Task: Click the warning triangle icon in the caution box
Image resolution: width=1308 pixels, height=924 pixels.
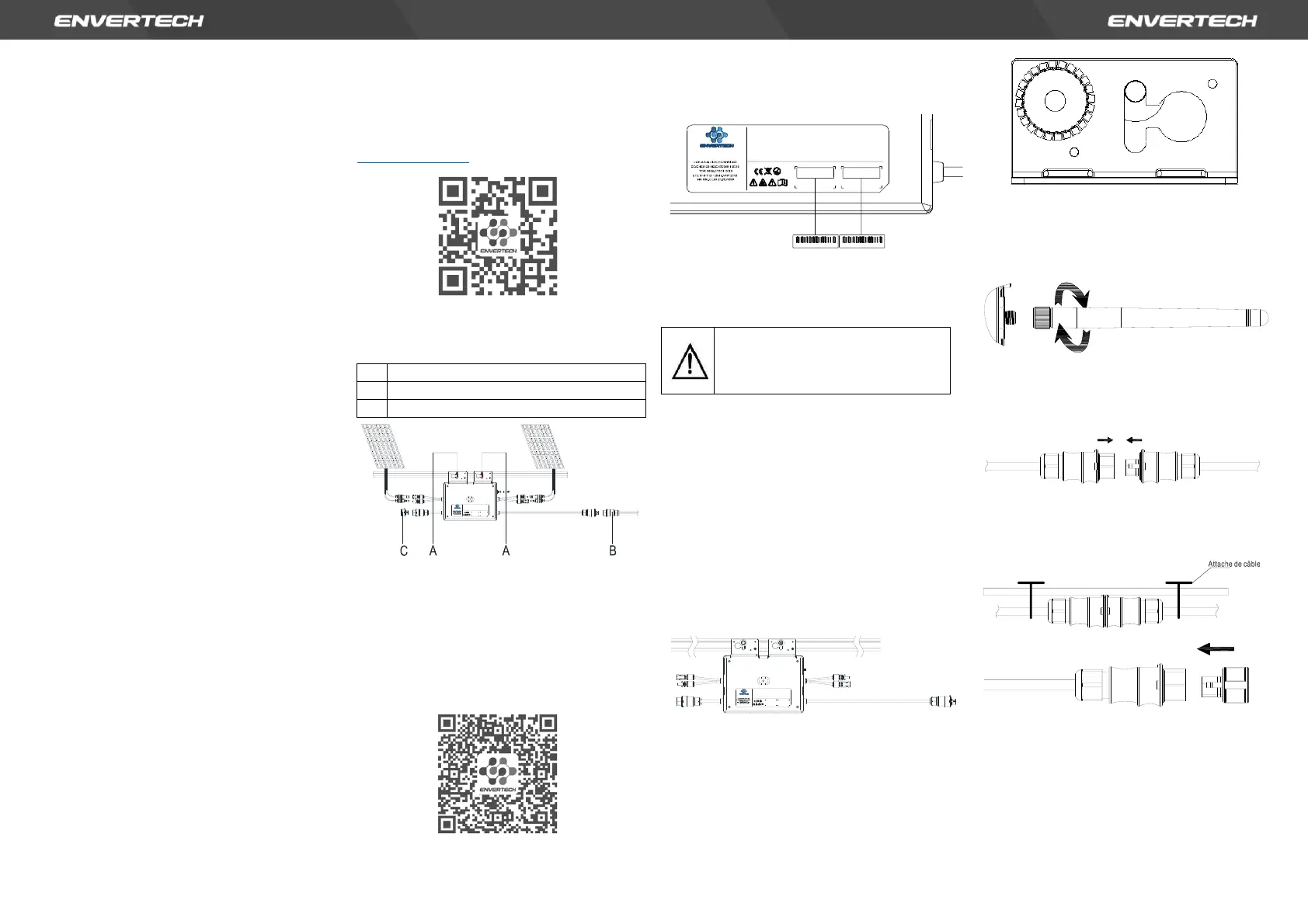Action: [688, 360]
